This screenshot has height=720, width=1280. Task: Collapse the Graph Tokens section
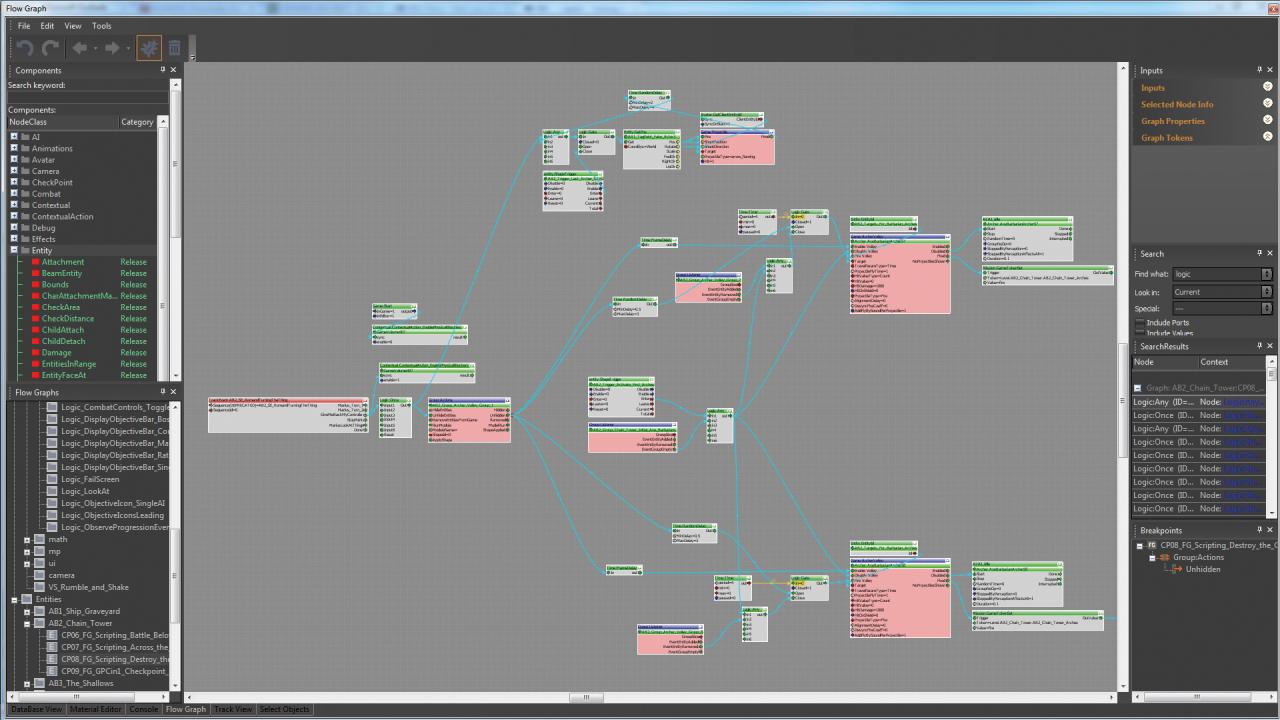1267,138
